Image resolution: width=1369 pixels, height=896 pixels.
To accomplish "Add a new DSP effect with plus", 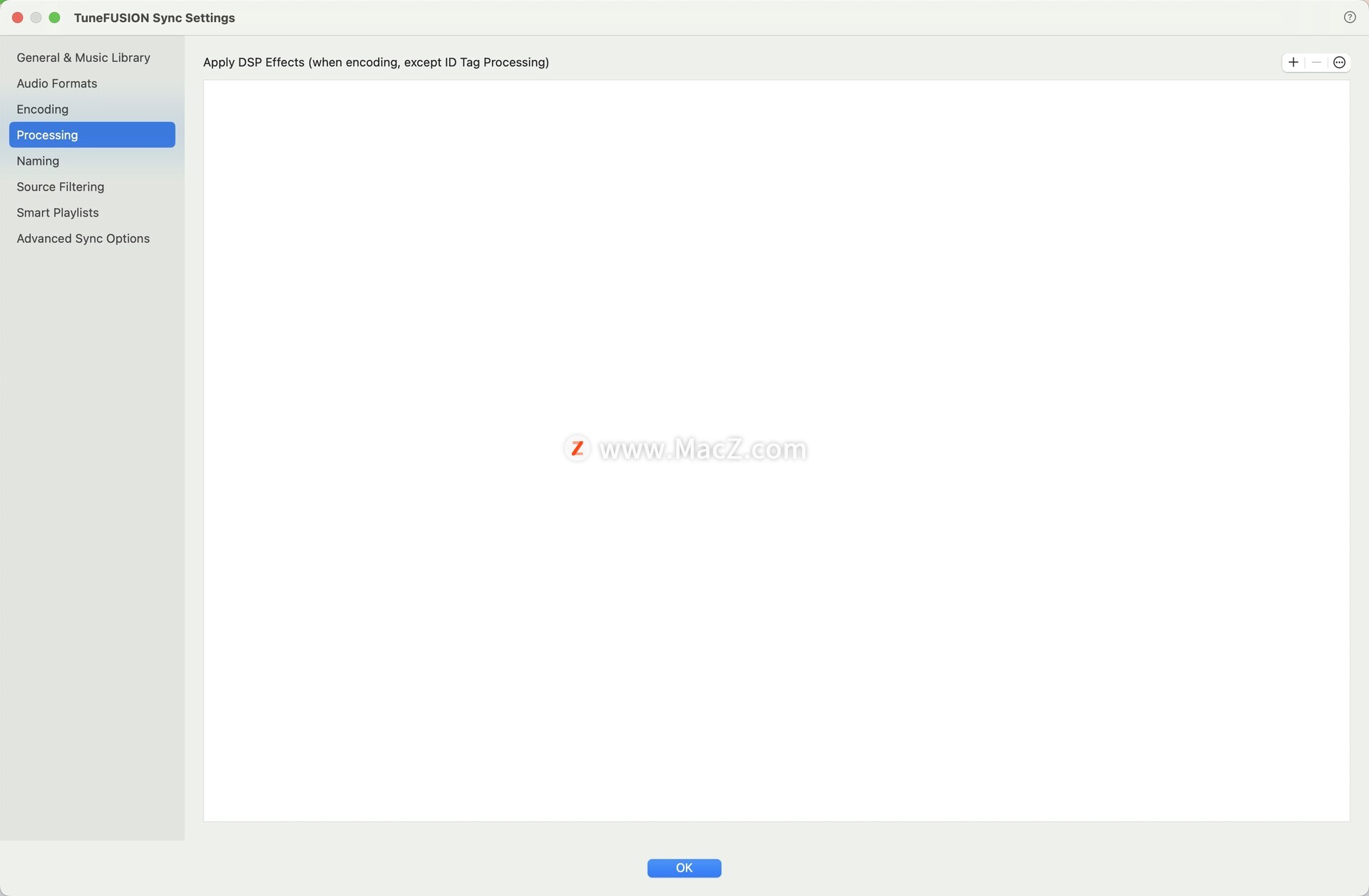I will coord(1293,62).
